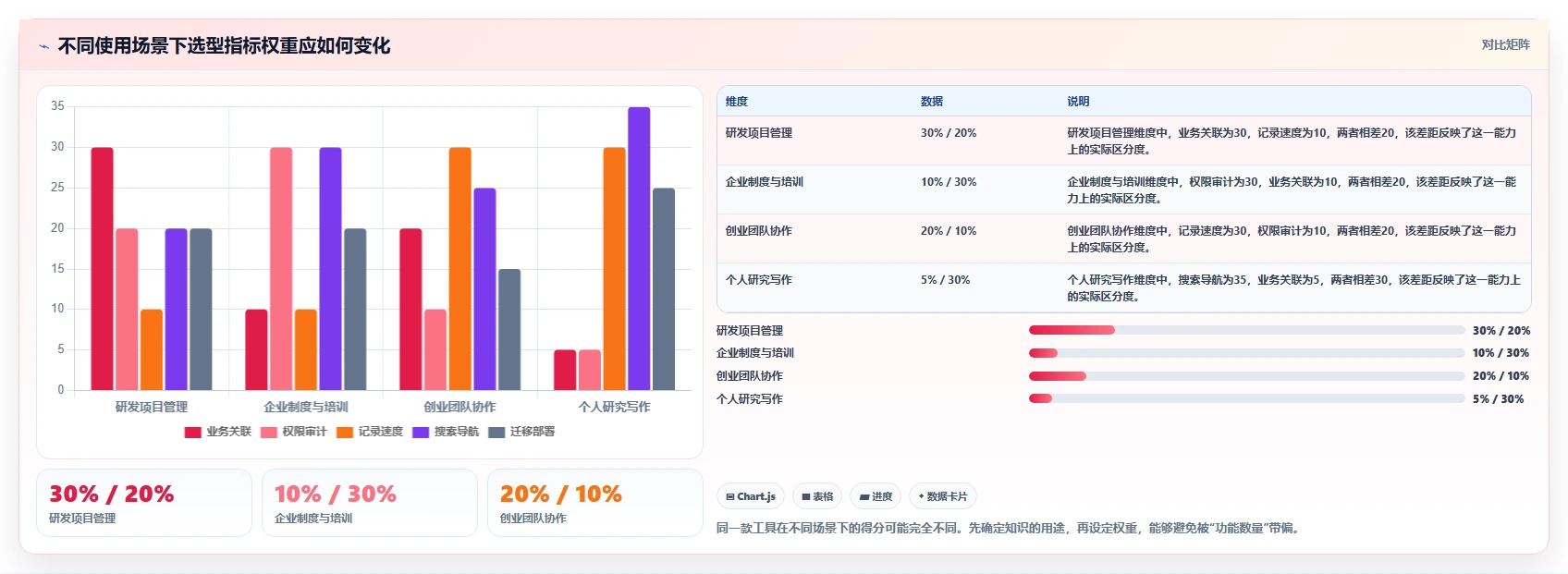This screenshot has height=574, width=1568.
Task: Click the 35 tick on the chart y-axis
Action: click(x=57, y=106)
